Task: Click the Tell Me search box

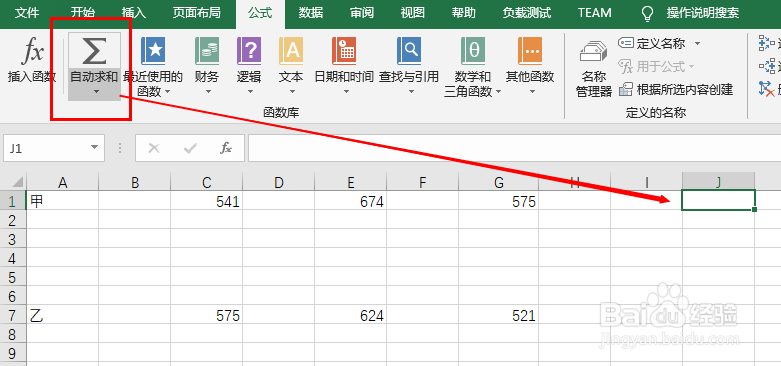Action: pos(703,13)
